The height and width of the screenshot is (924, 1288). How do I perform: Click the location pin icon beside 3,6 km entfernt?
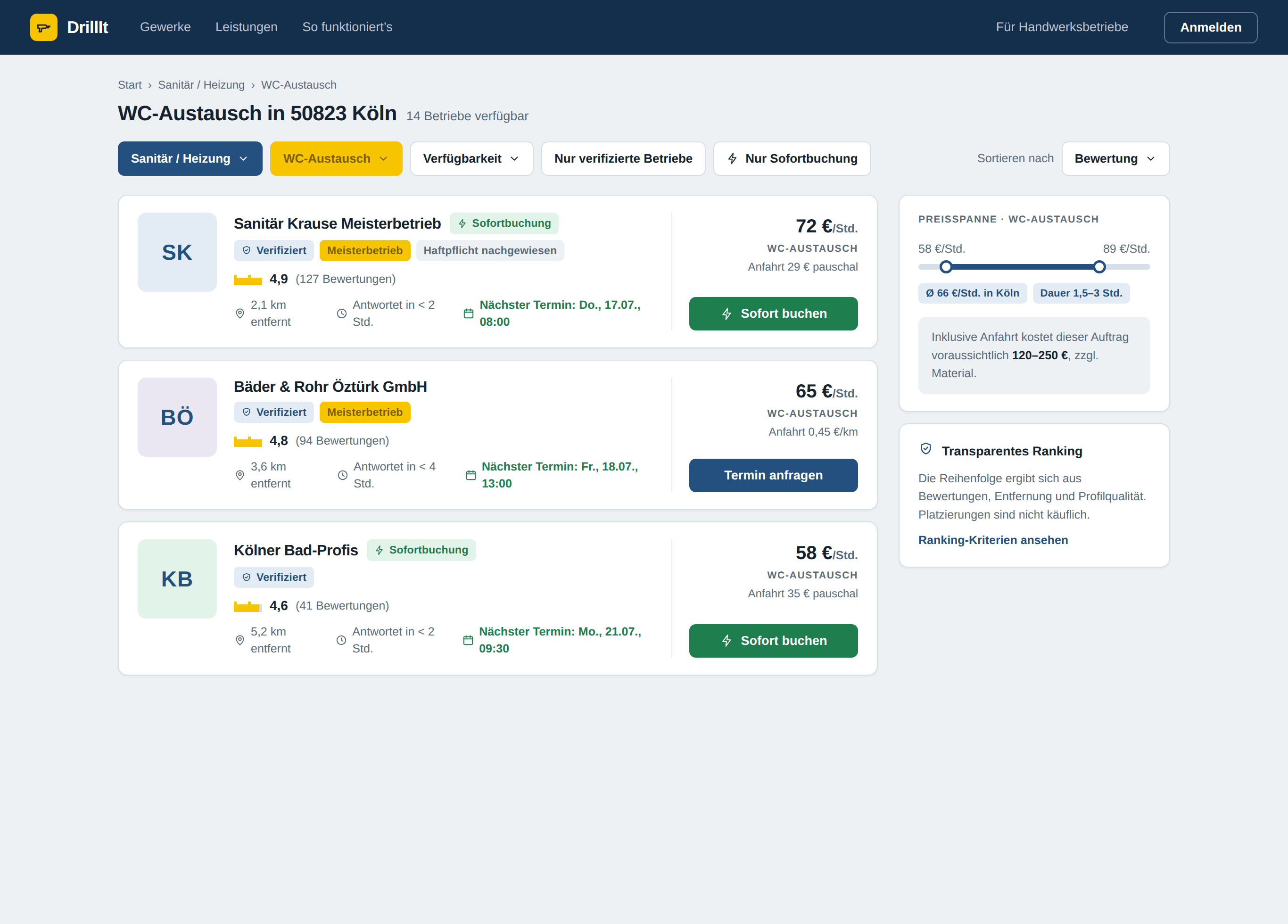239,475
